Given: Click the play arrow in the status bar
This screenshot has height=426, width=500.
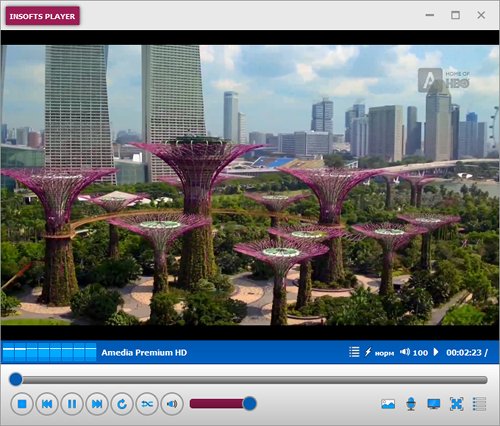Looking at the screenshot, I should click(x=436, y=352).
